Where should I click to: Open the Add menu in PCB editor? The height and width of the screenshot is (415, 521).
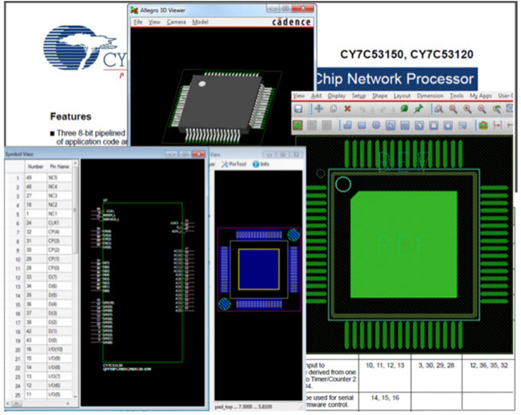tap(316, 96)
